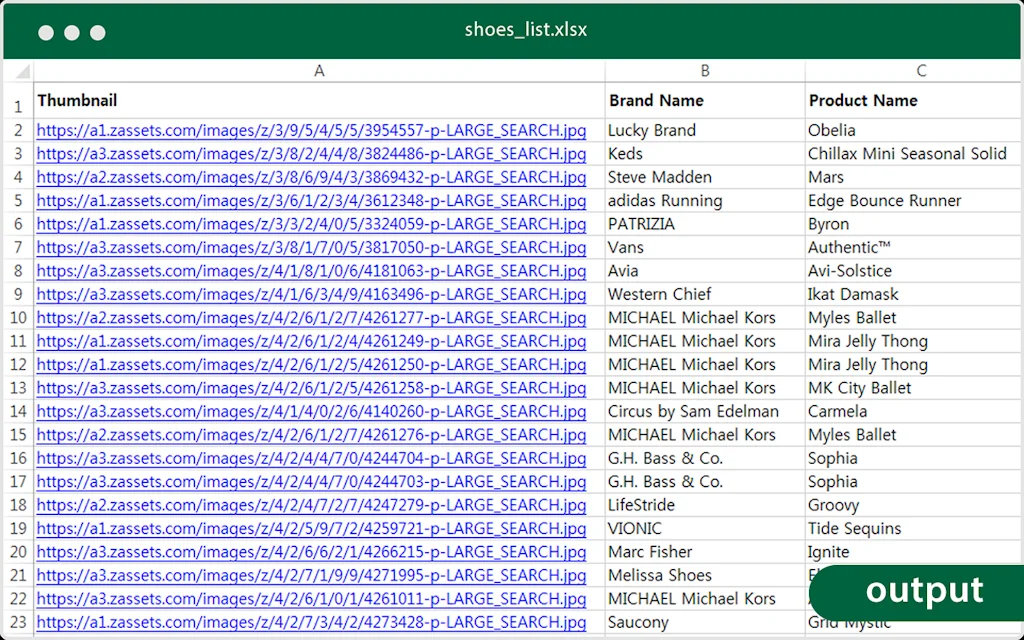Open the hyperlink in row 2 thumbnail cell
The width and height of the screenshot is (1024, 640).
point(310,130)
